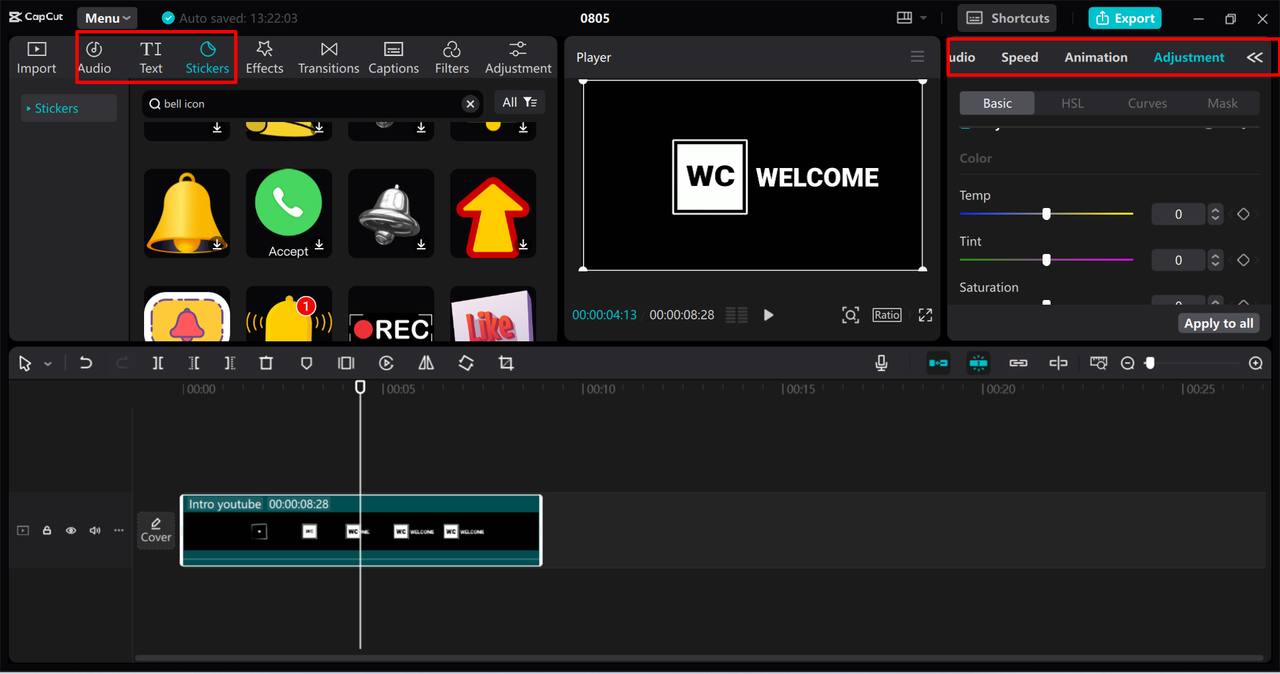Open the Player panel menu
Image resolution: width=1280 pixels, height=674 pixels.
(917, 57)
